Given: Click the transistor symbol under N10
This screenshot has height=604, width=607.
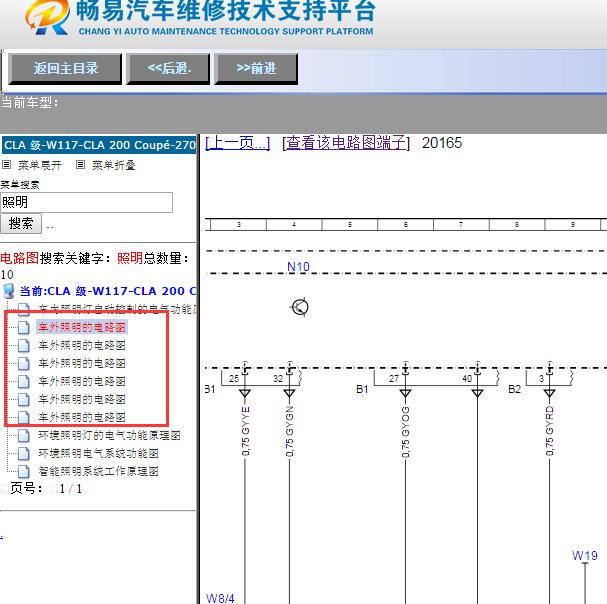Looking at the screenshot, I should pyautogui.click(x=300, y=307).
